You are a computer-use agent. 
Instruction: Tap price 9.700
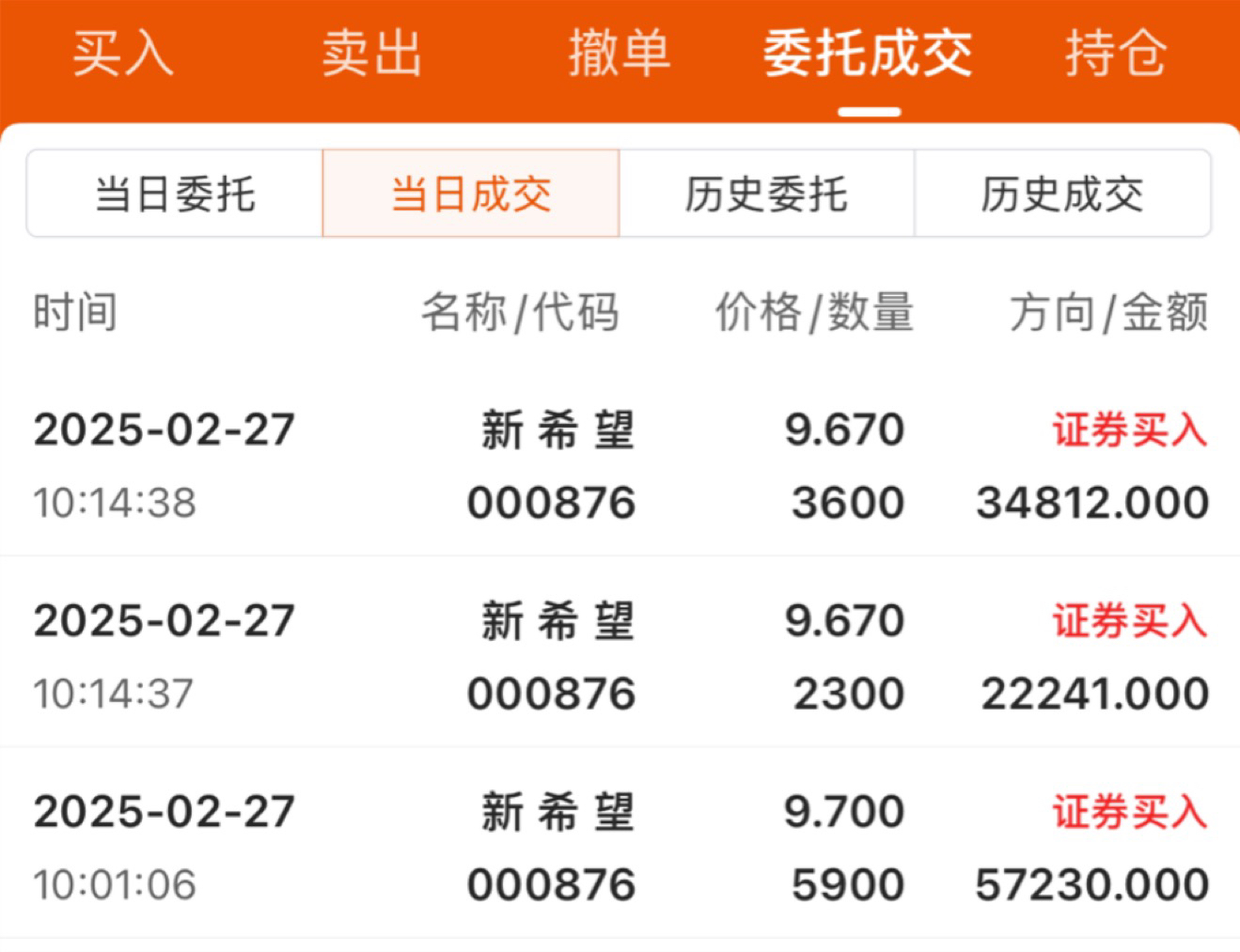tap(844, 811)
